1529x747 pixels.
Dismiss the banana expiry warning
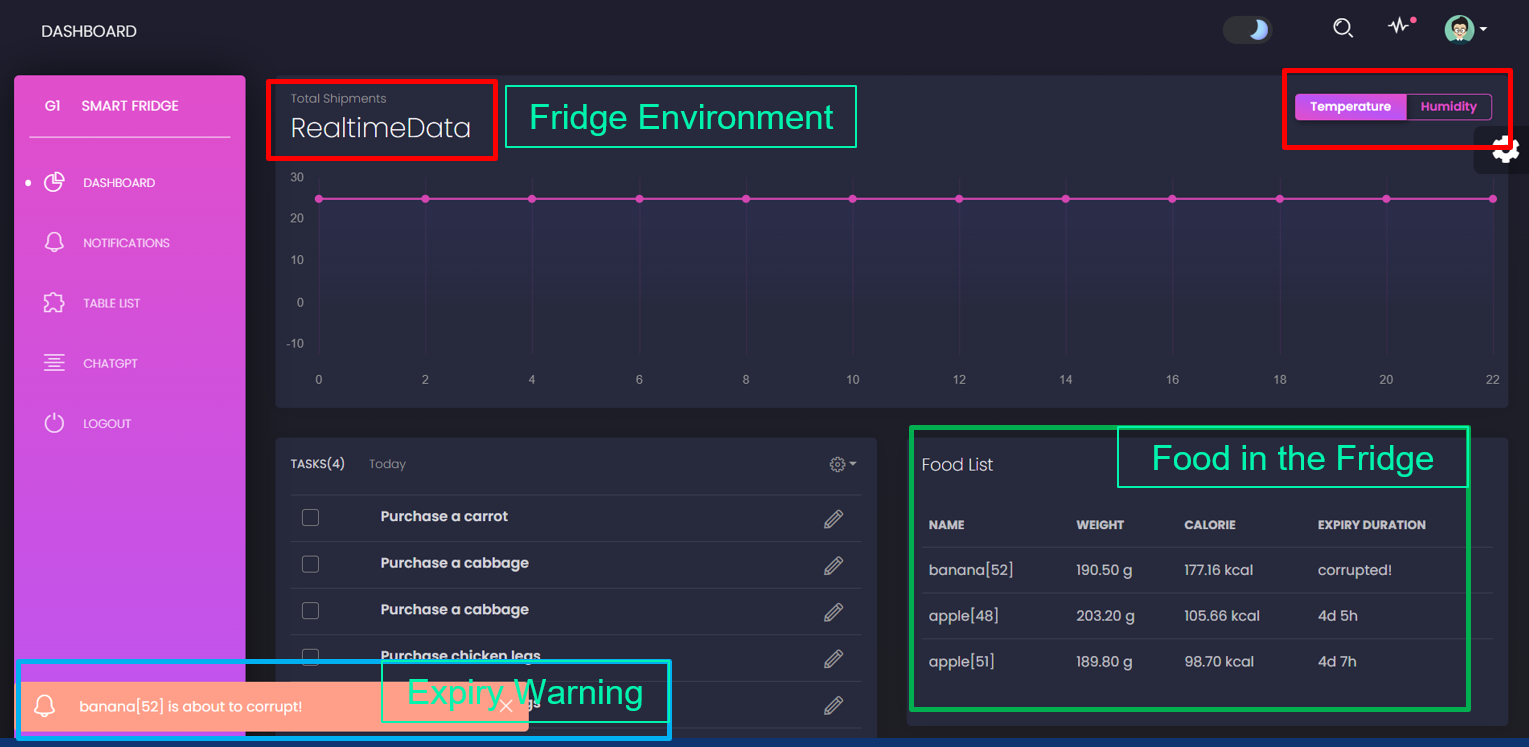[x=506, y=706]
